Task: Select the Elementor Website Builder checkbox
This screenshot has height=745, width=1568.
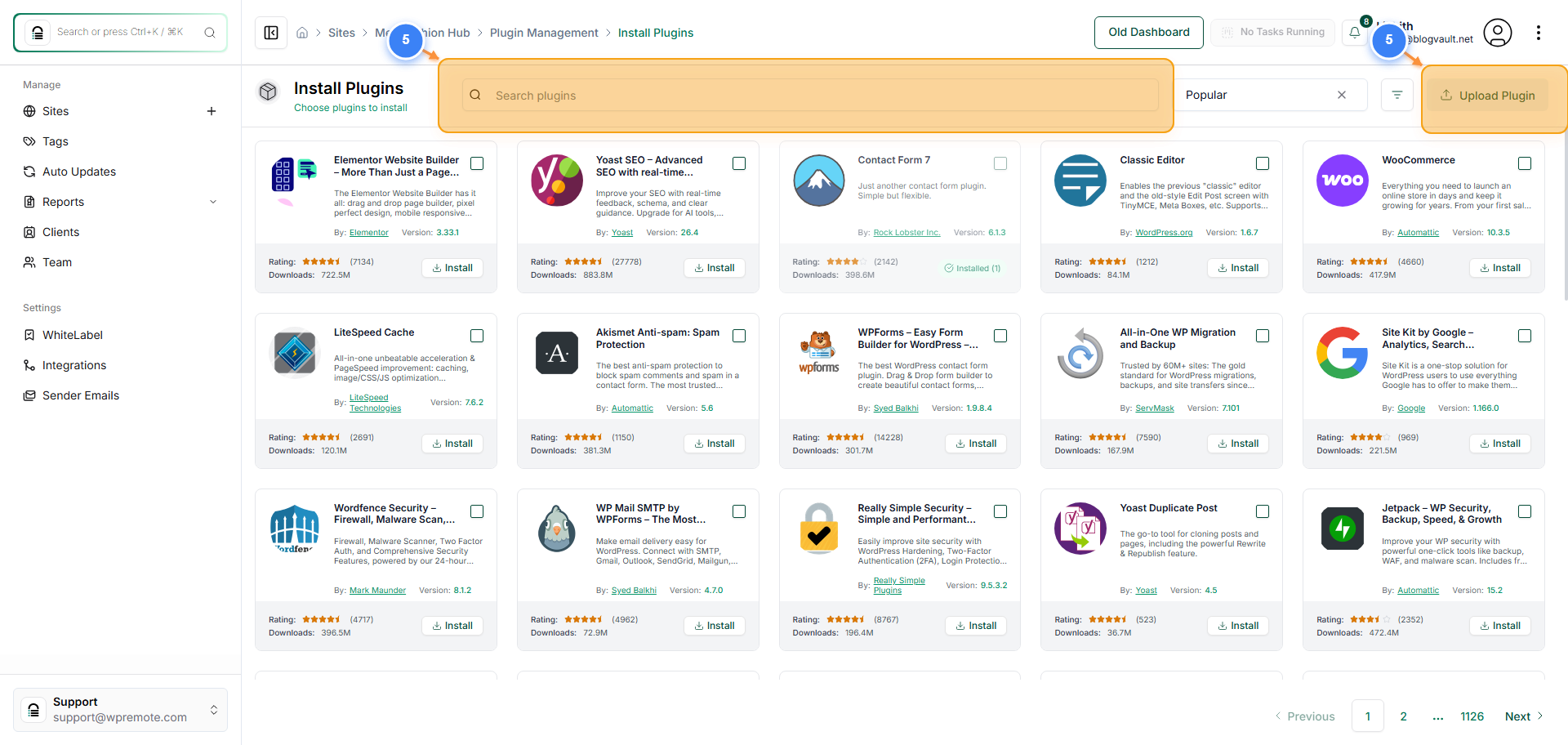Action: 477,163
